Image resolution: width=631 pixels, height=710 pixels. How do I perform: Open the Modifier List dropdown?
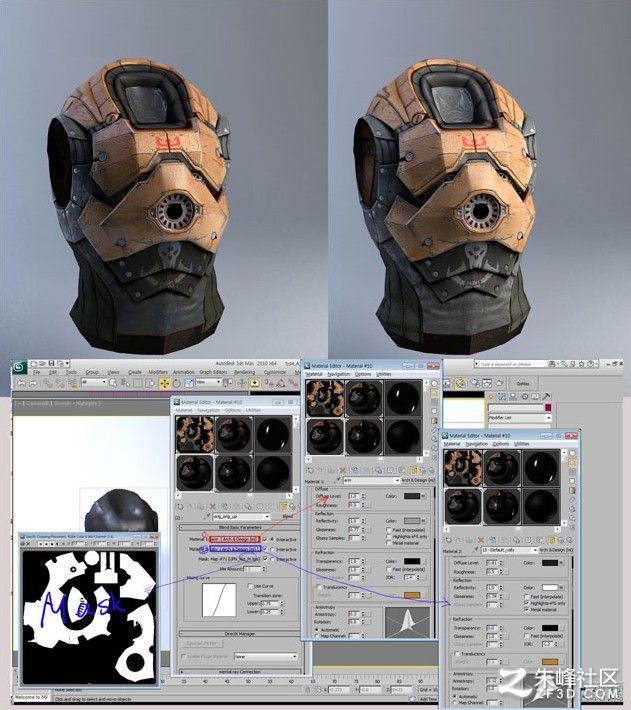519,417
